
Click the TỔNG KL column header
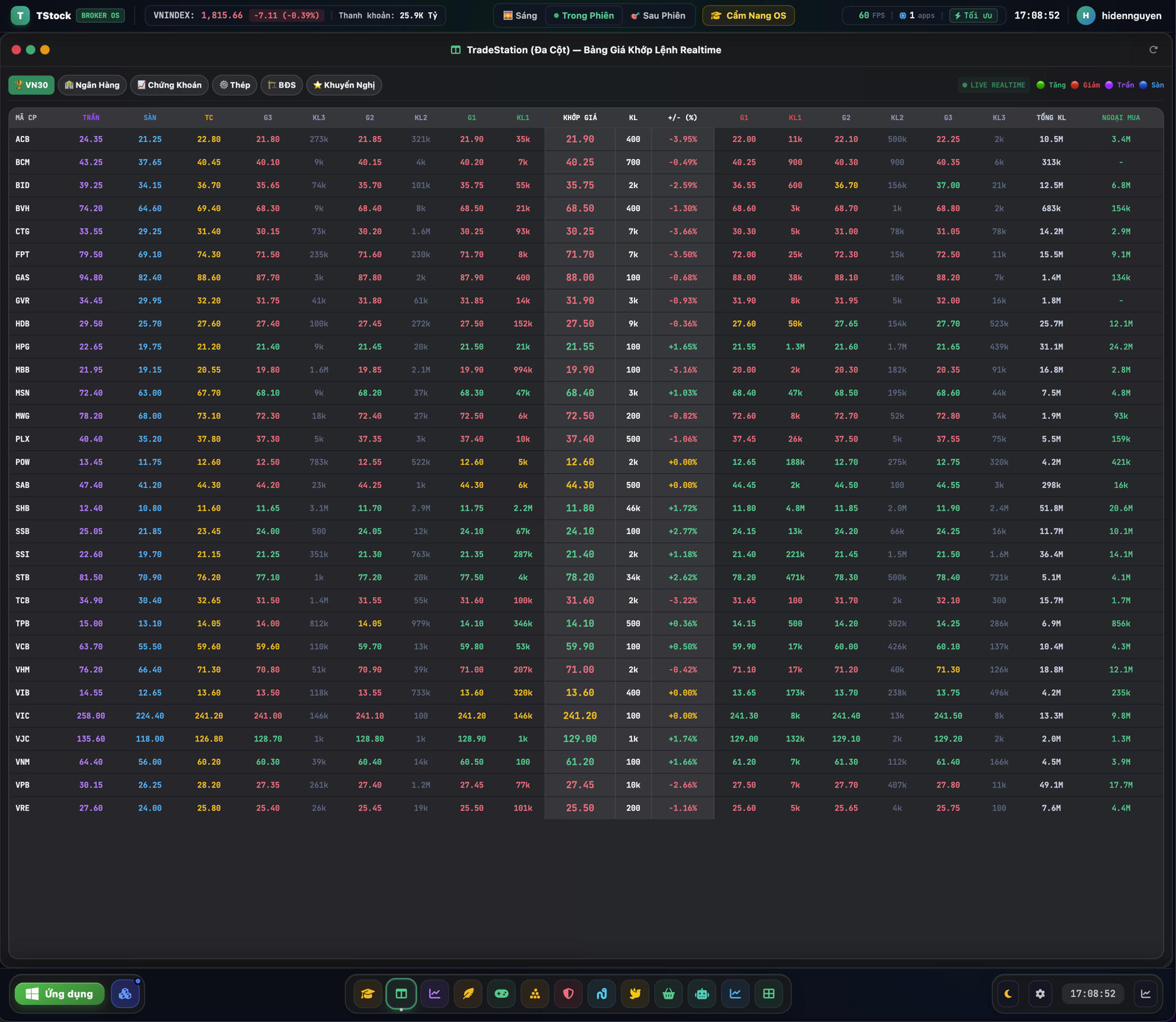[x=1051, y=118]
